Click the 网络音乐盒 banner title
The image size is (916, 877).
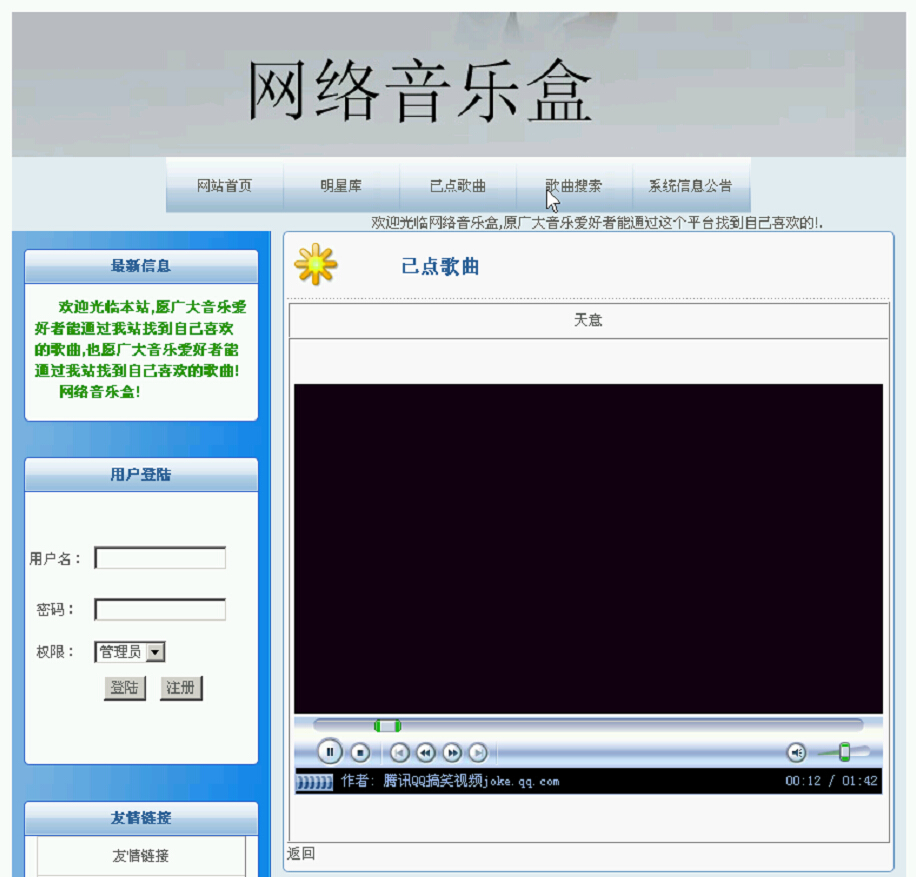[x=421, y=89]
